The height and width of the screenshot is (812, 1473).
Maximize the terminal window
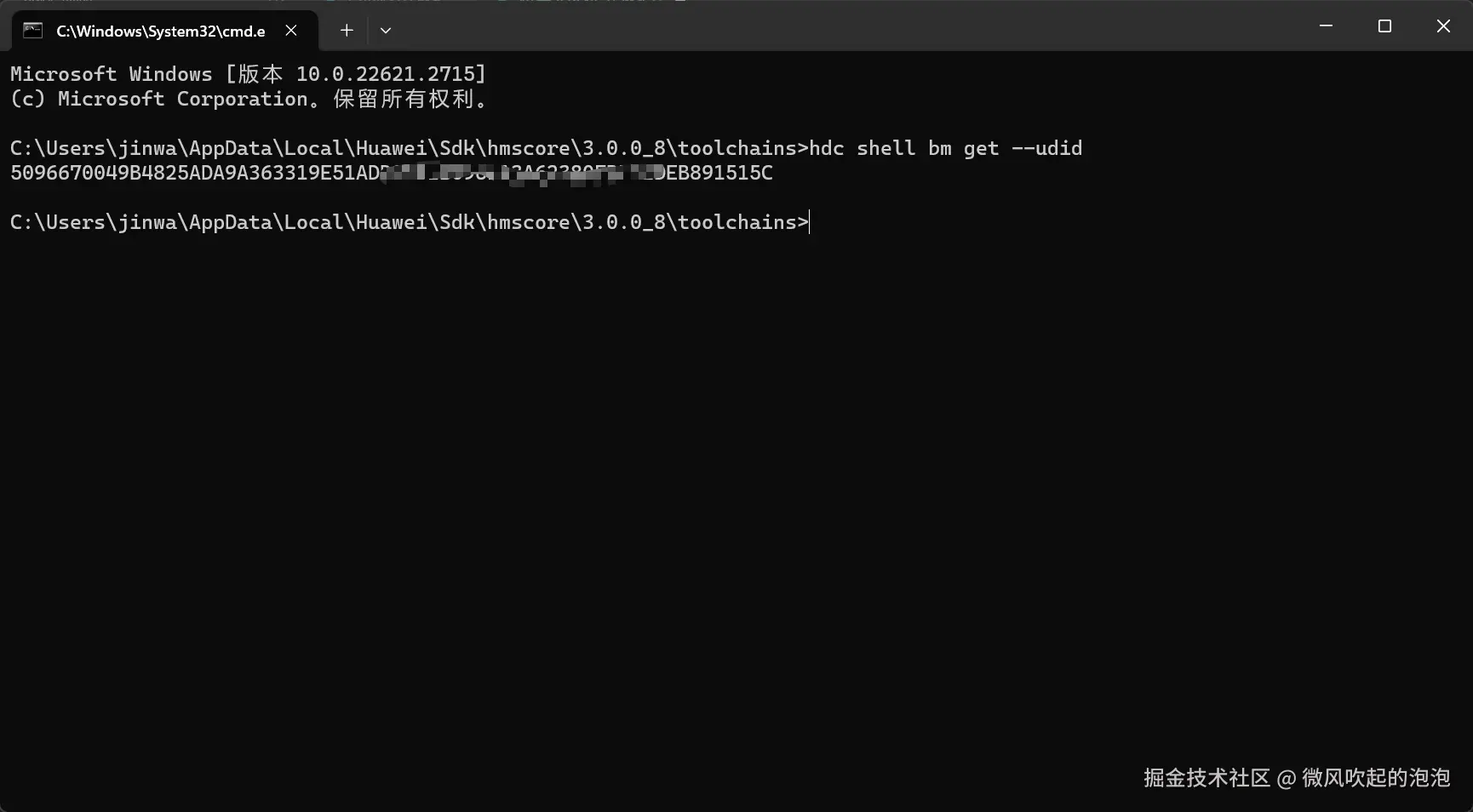click(x=1384, y=26)
